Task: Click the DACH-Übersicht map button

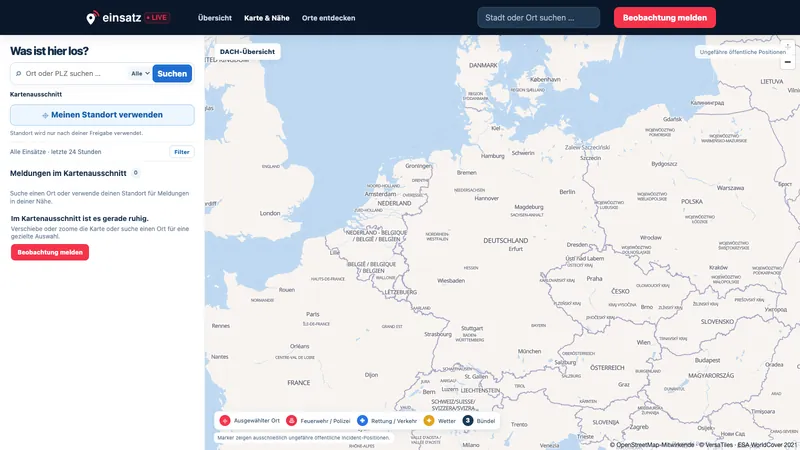Action: click(x=247, y=52)
